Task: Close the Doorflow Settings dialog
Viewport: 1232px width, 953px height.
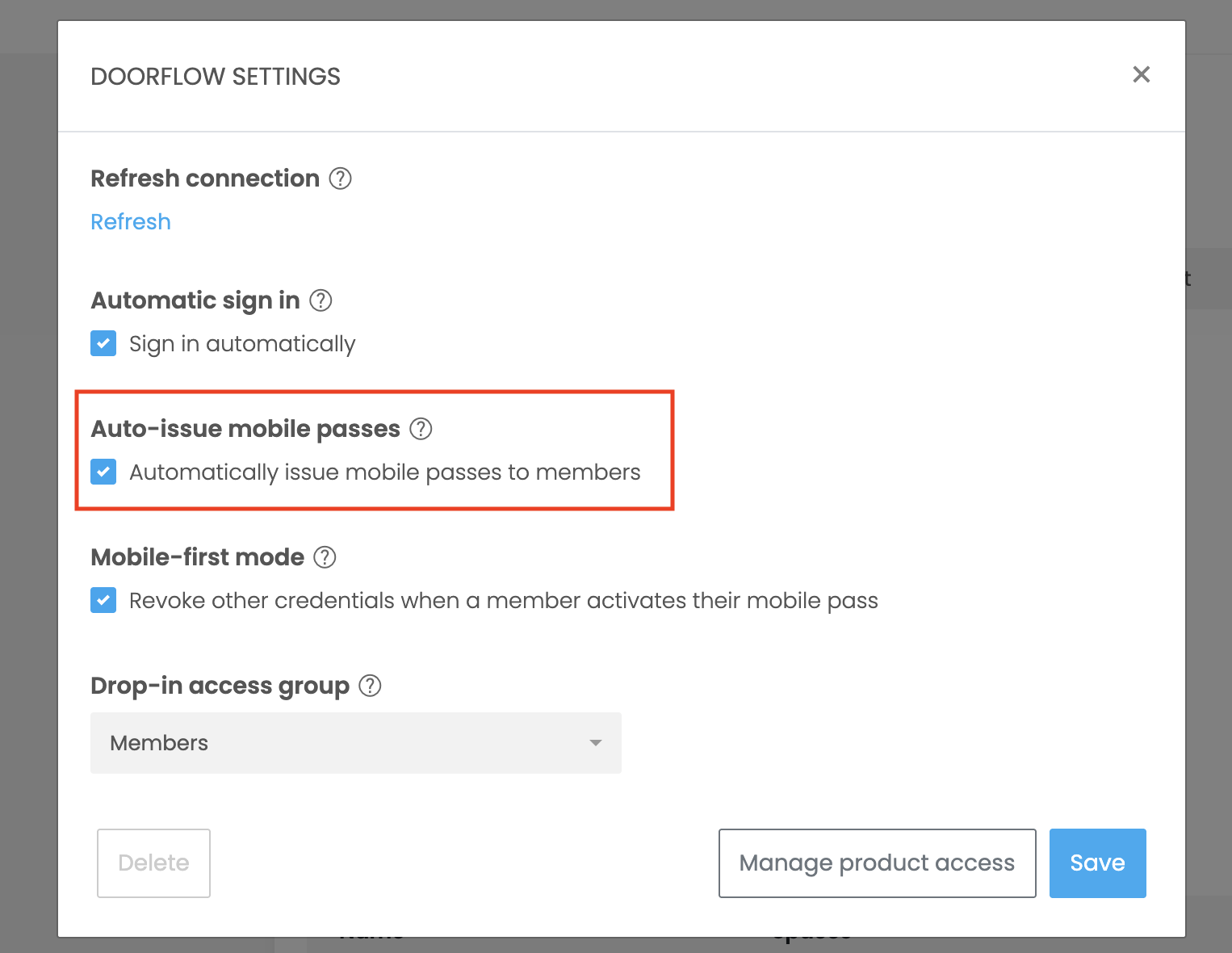Action: point(1141,75)
